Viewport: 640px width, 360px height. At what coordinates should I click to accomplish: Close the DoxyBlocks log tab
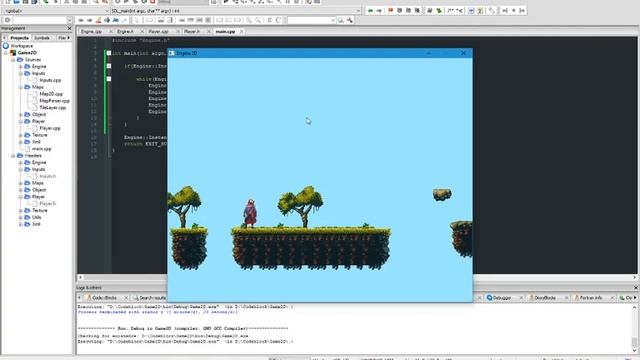[x=566, y=298]
